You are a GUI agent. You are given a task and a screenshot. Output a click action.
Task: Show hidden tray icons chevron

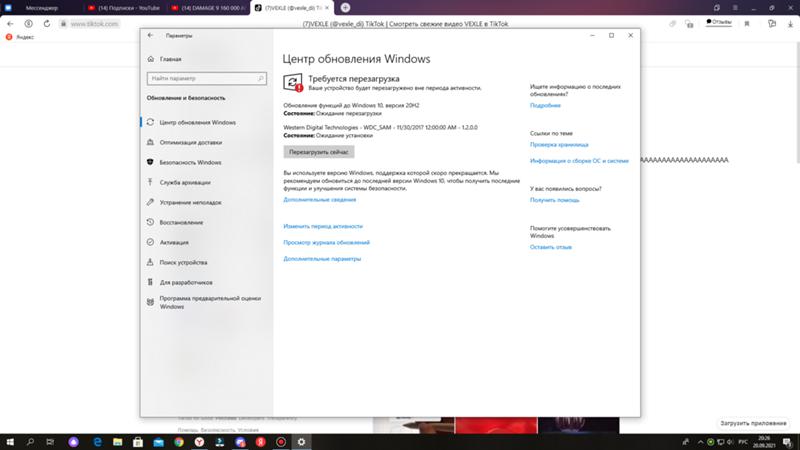(x=701, y=442)
